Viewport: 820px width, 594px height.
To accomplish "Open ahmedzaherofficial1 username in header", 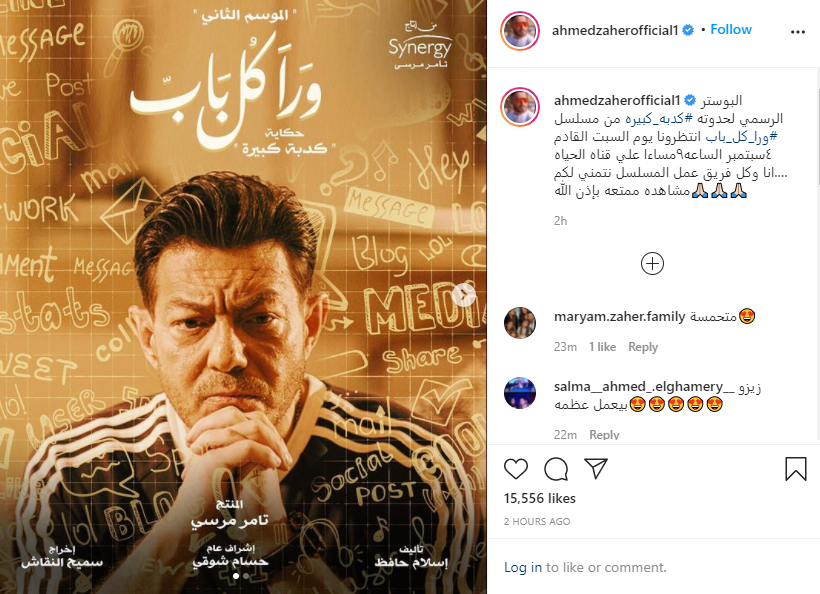I will coord(615,30).
